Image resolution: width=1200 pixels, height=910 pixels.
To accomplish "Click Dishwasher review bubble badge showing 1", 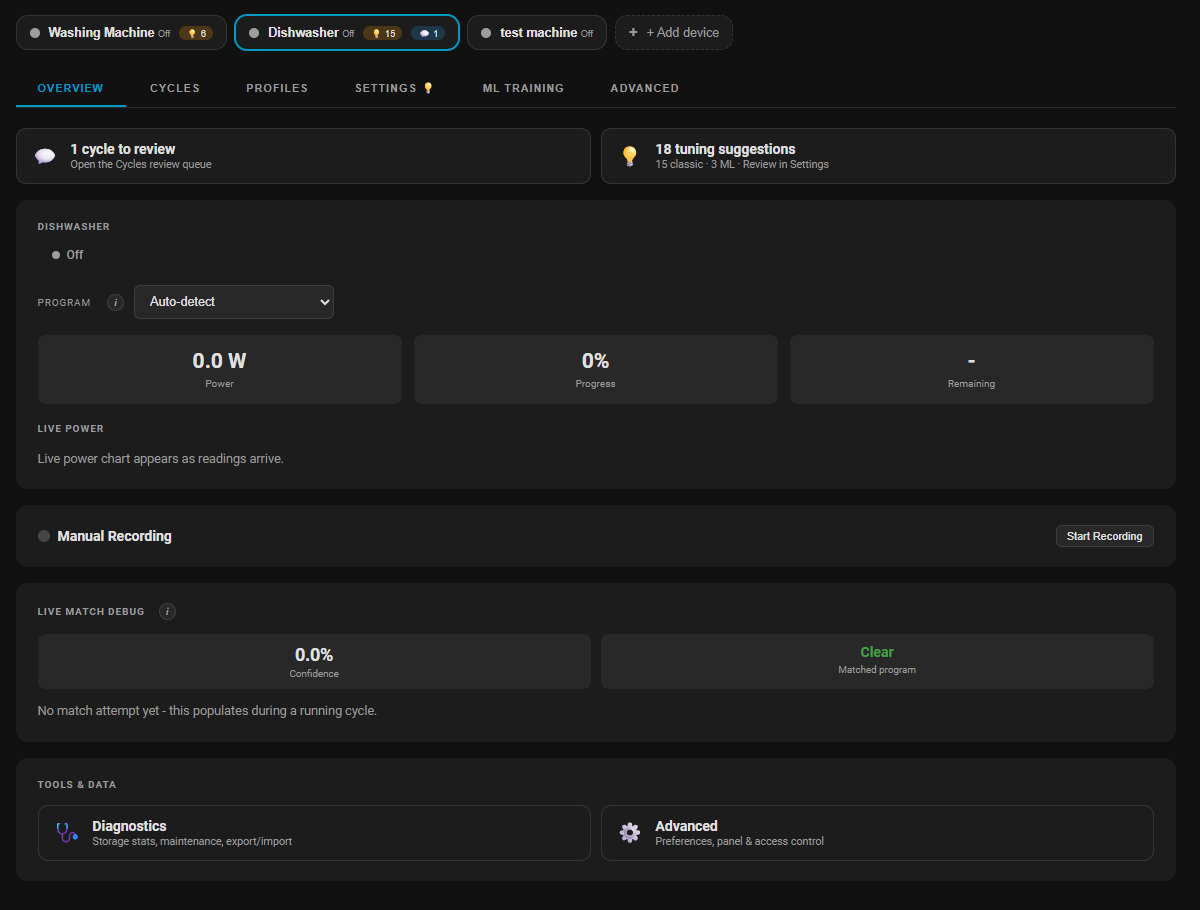I will coord(428,33).
